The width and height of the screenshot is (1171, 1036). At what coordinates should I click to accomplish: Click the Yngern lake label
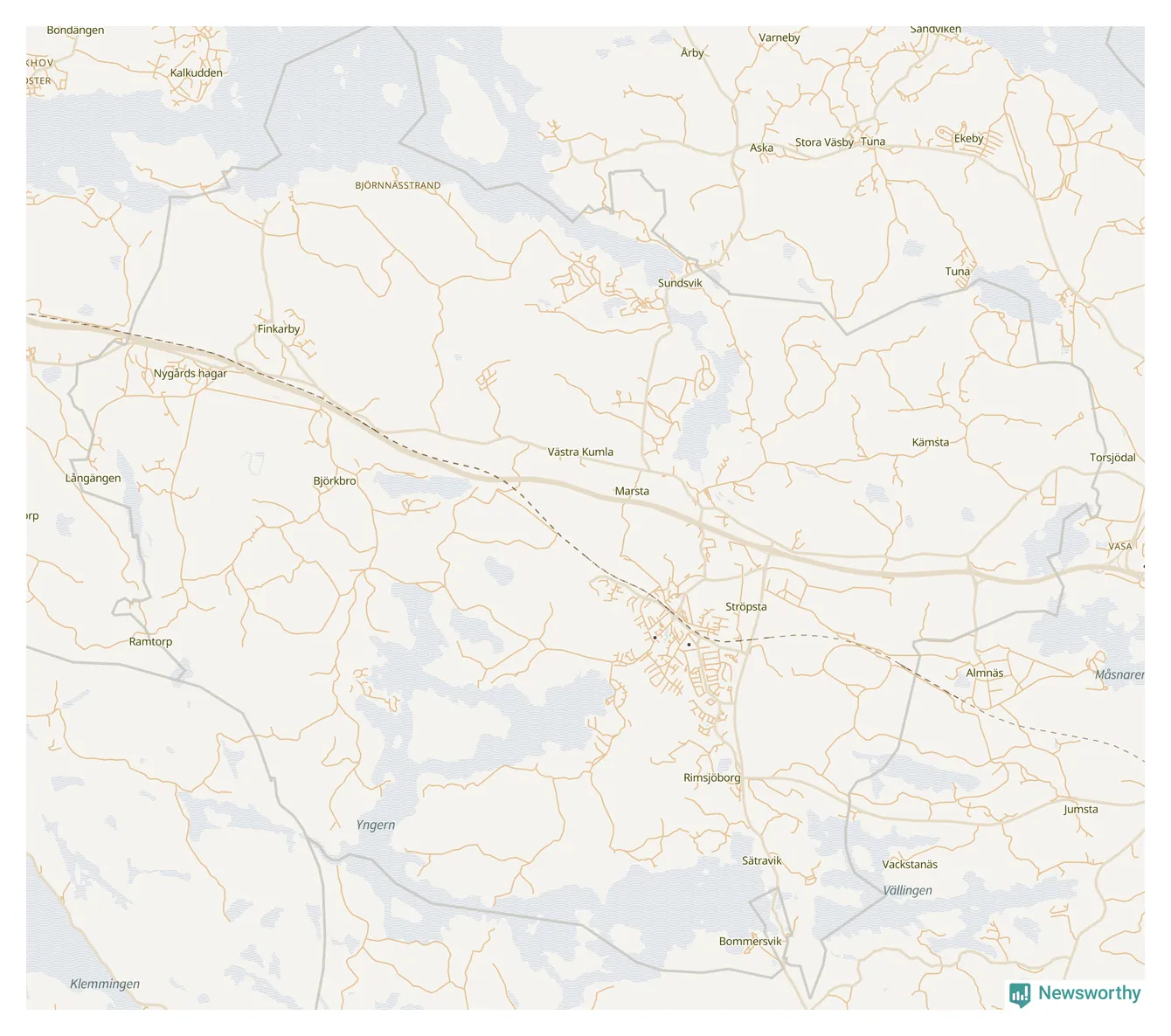[x=376, y=825]
